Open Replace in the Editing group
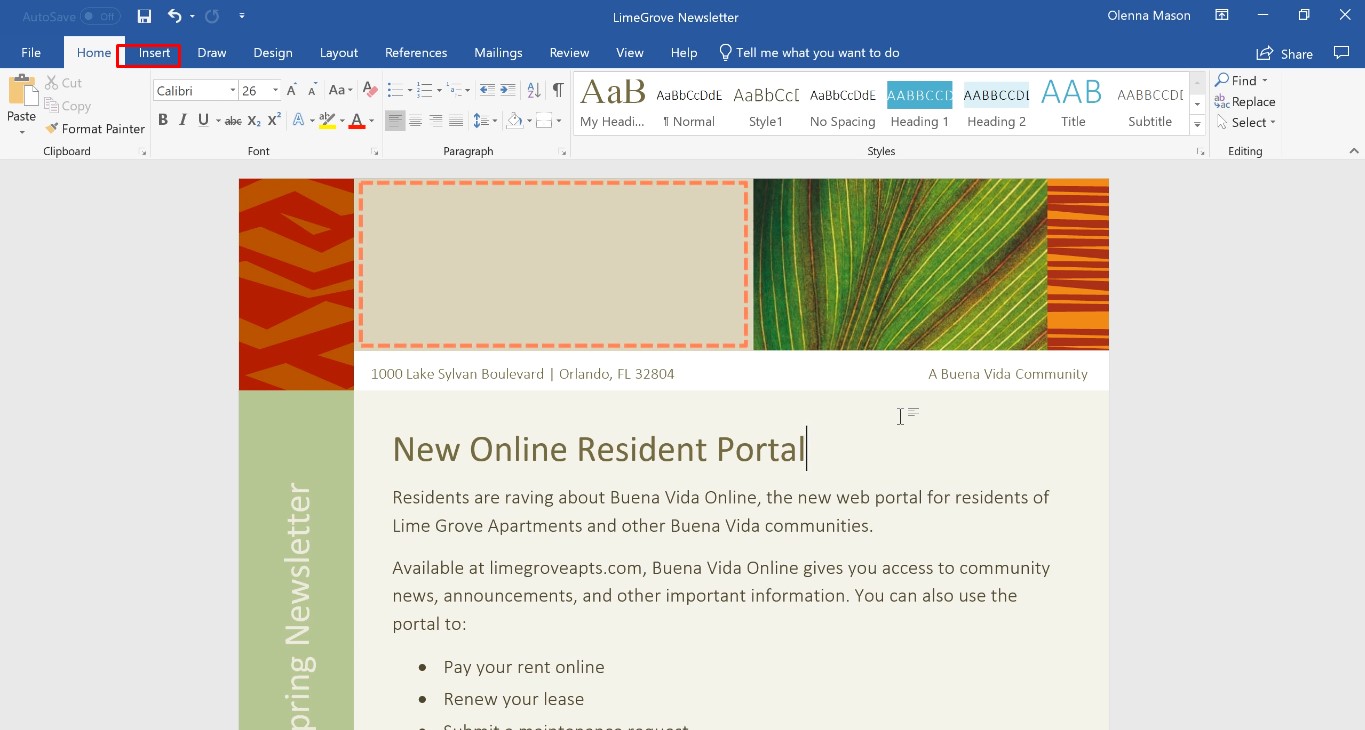The image size is (1365, 730). pyautogui.click(x=1245, y=101)
